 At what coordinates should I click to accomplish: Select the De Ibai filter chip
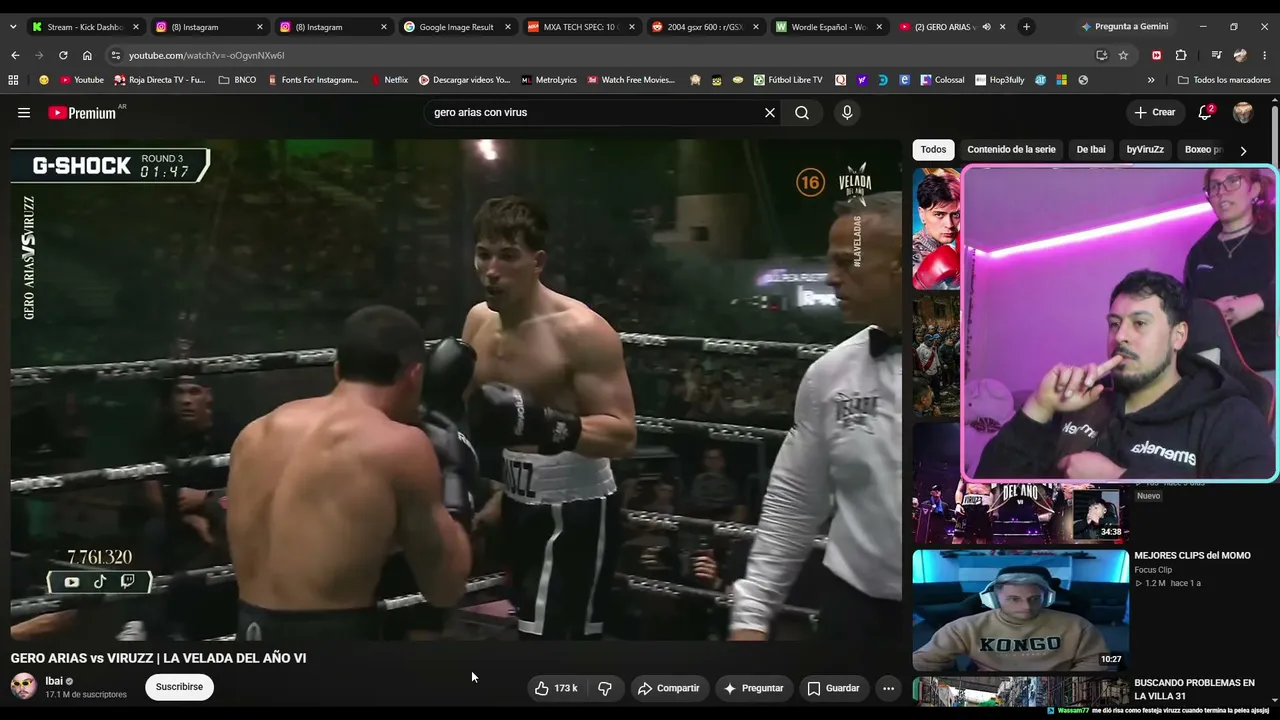(x=1091, y=150)
